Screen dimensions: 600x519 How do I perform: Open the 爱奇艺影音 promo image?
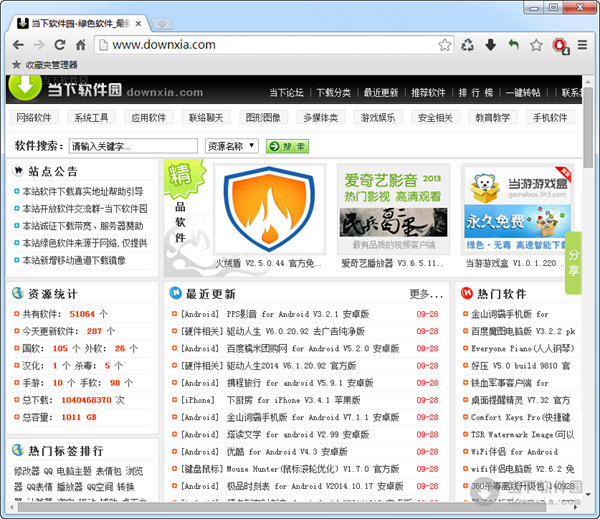tap(393, 209)
